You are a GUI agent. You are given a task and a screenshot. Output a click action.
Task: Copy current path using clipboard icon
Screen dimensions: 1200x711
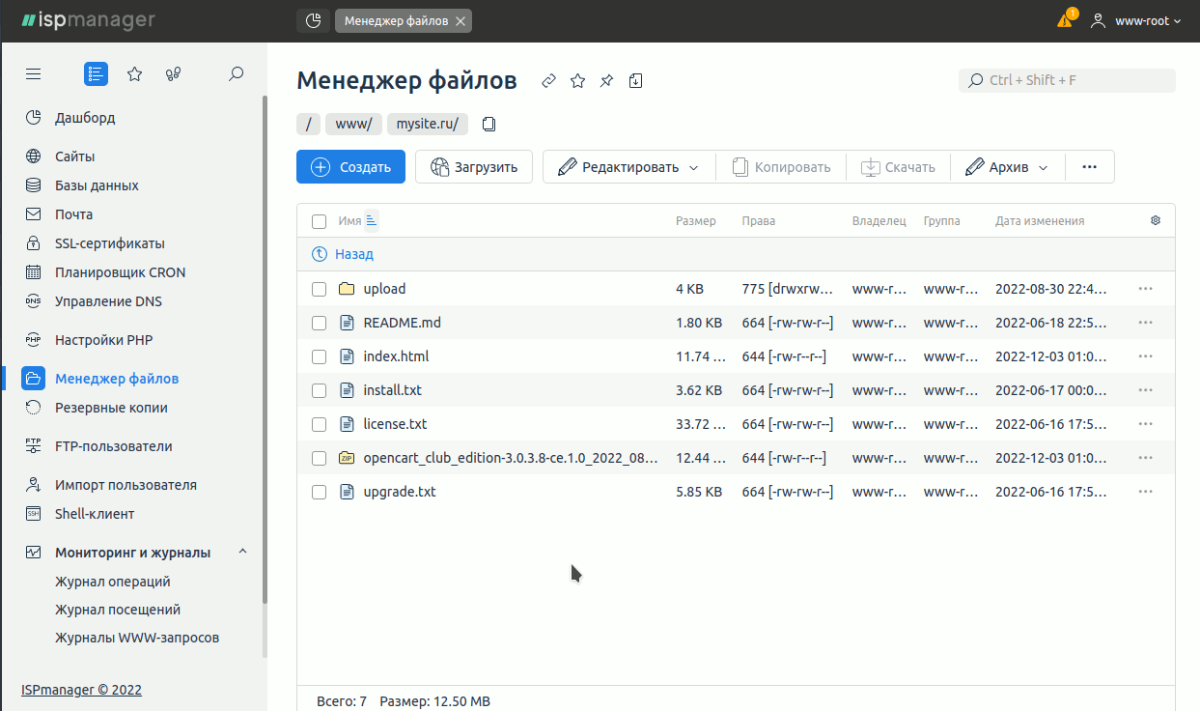pos(489,125)
